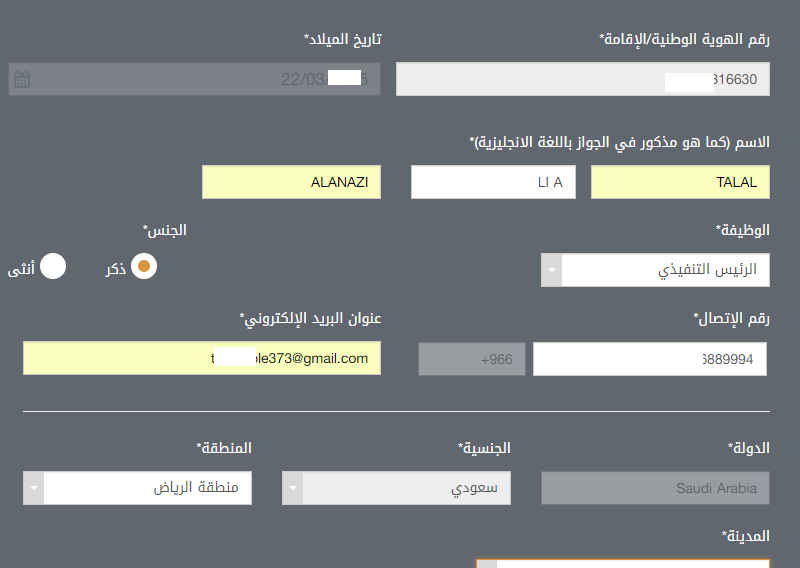This screenshot has height=568, width=800.
Task: Click the ذكر male label text
Action: tap(116, 268)
